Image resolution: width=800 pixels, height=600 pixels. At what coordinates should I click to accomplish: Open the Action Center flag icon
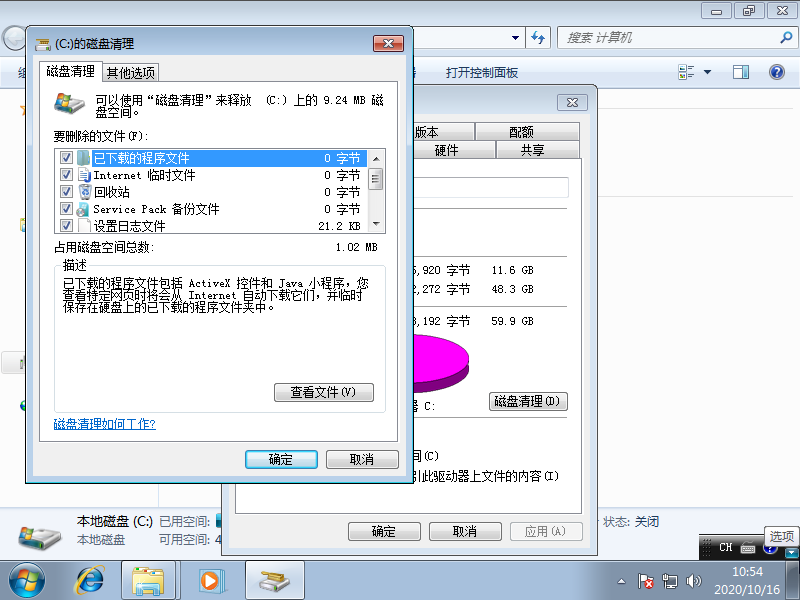point(647,580)
